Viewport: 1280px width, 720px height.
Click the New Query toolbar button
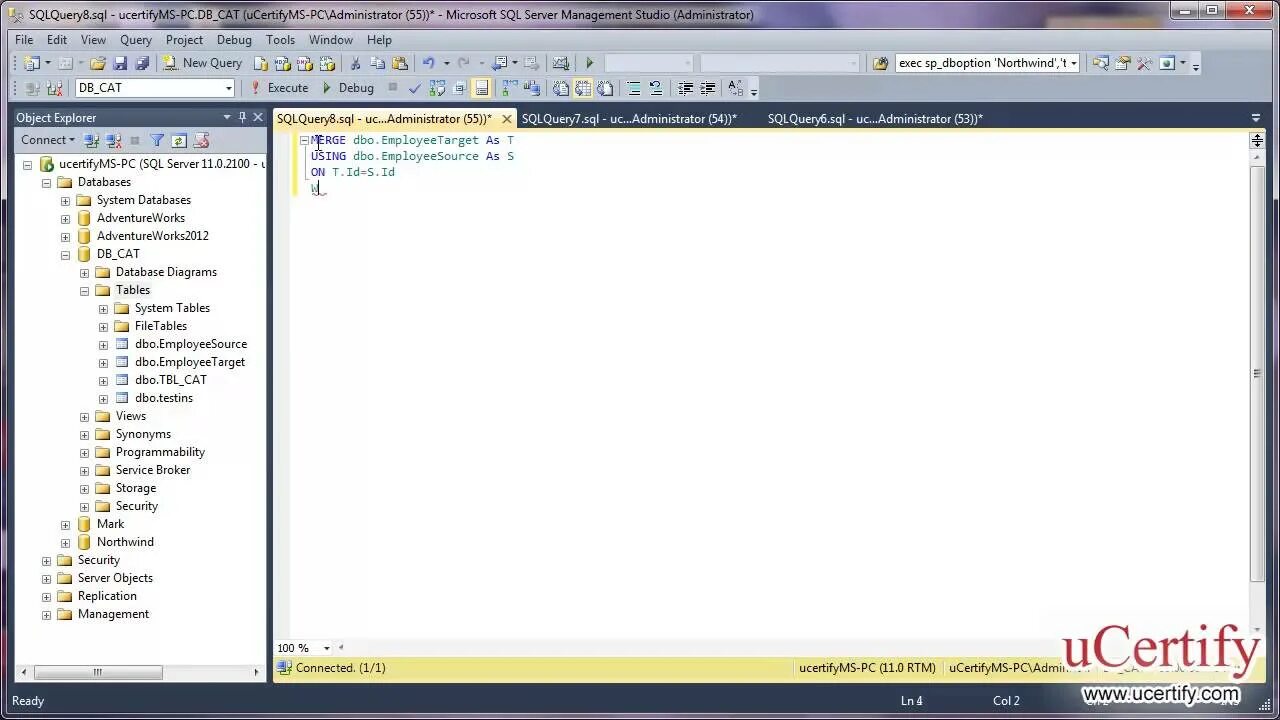point(203,63)
